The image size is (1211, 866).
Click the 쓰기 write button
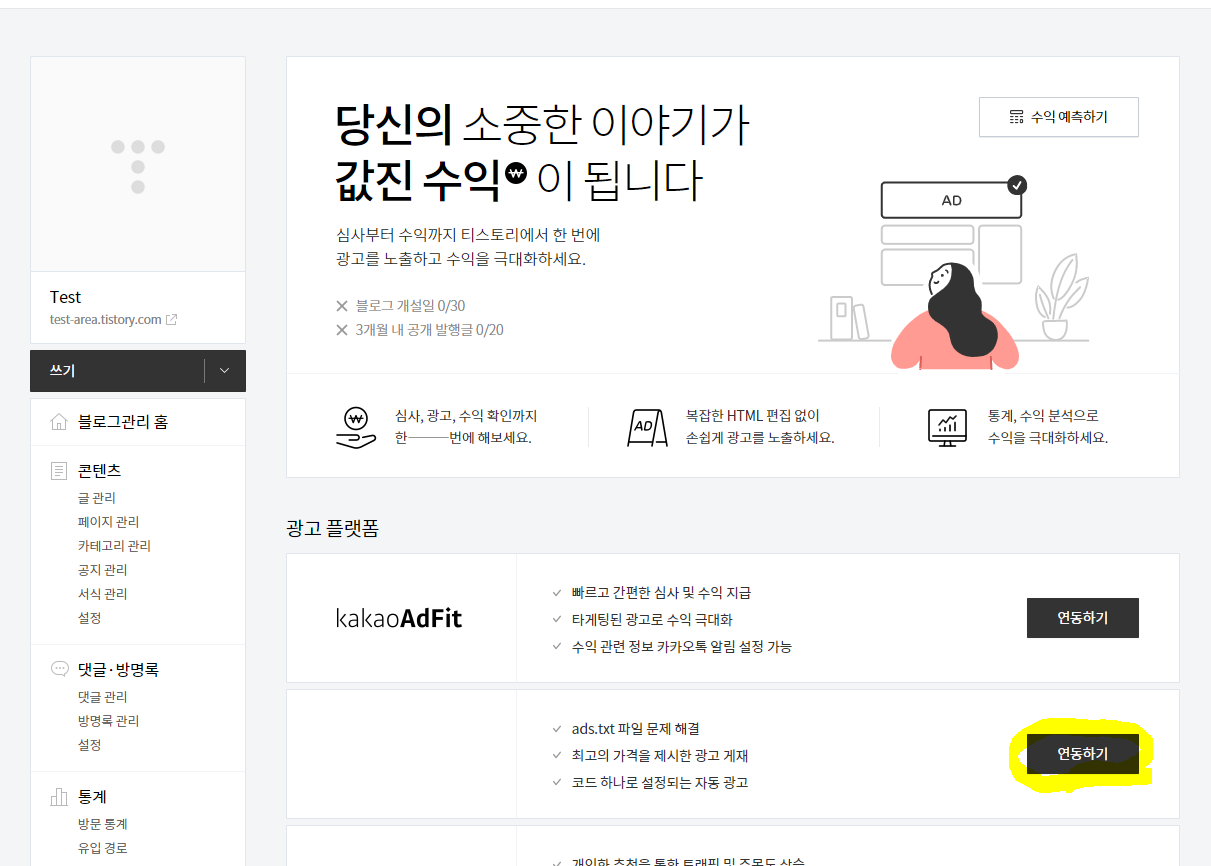point(117,371)
